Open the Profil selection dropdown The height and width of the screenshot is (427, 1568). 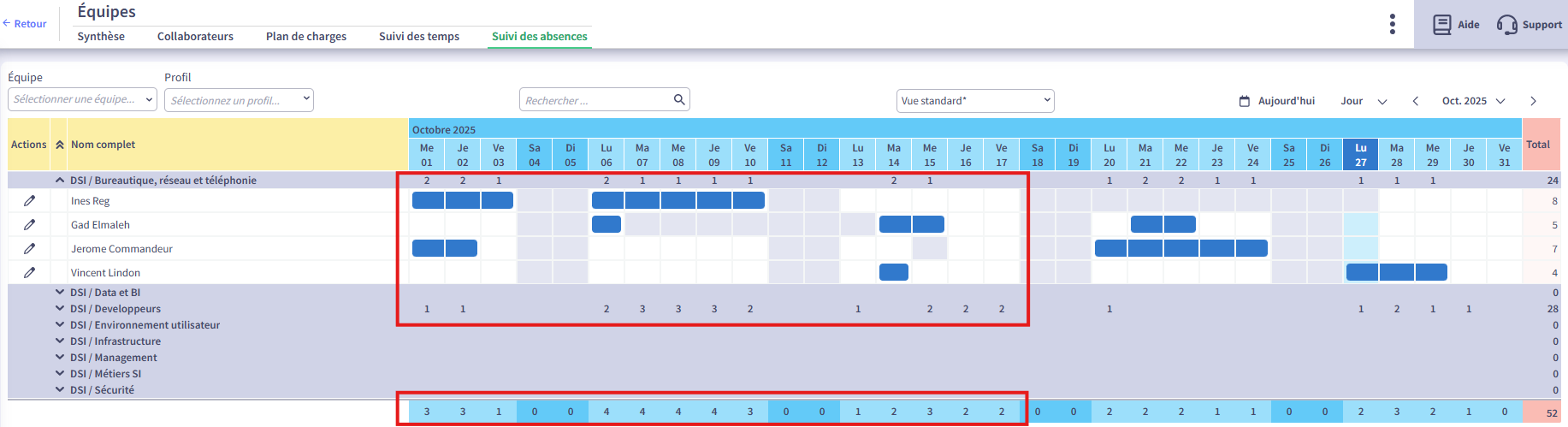(x=239, y=100)
